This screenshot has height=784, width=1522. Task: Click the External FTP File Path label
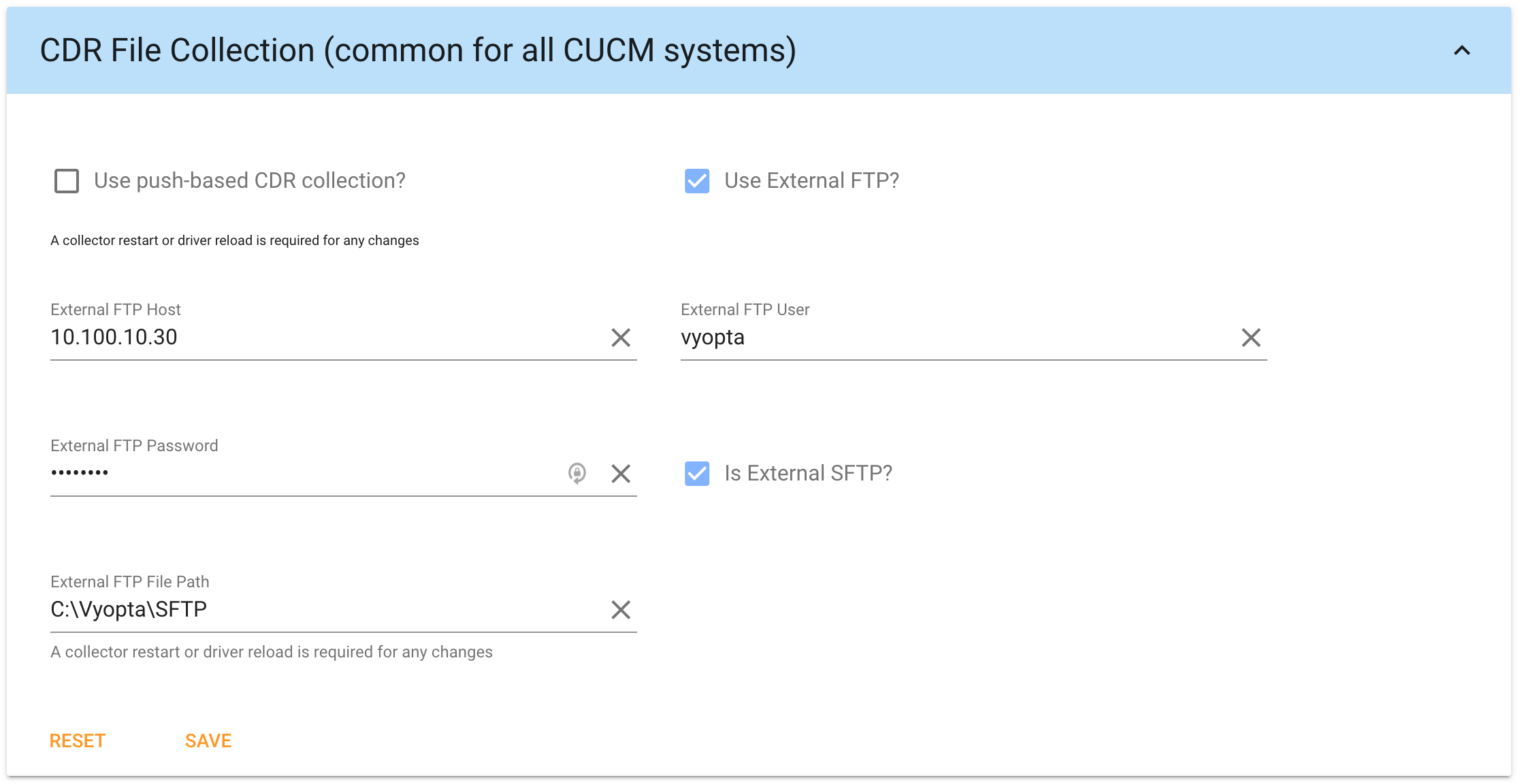pyautogui.click(x=129, y=582)
